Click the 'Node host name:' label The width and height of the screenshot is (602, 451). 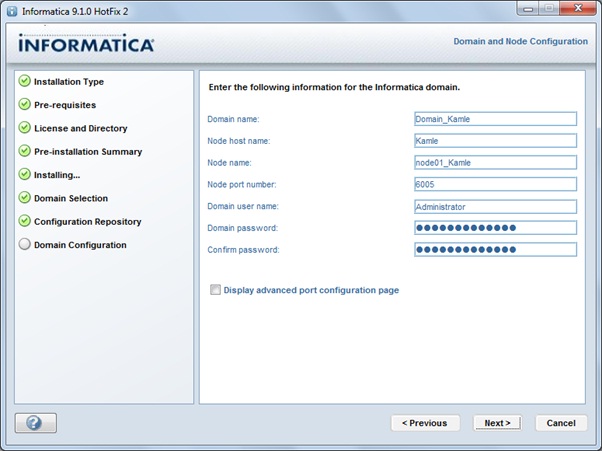(x=239, y=141)
